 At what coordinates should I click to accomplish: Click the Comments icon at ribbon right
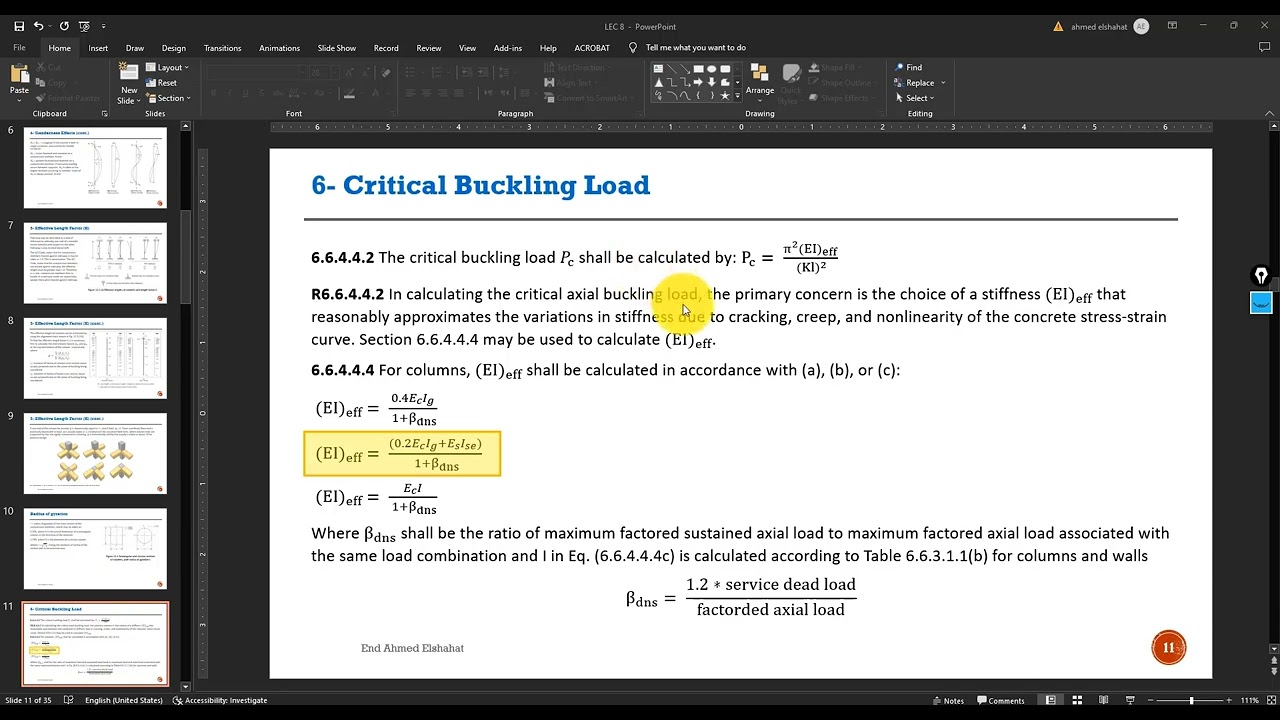click(x=1264, y=48)
